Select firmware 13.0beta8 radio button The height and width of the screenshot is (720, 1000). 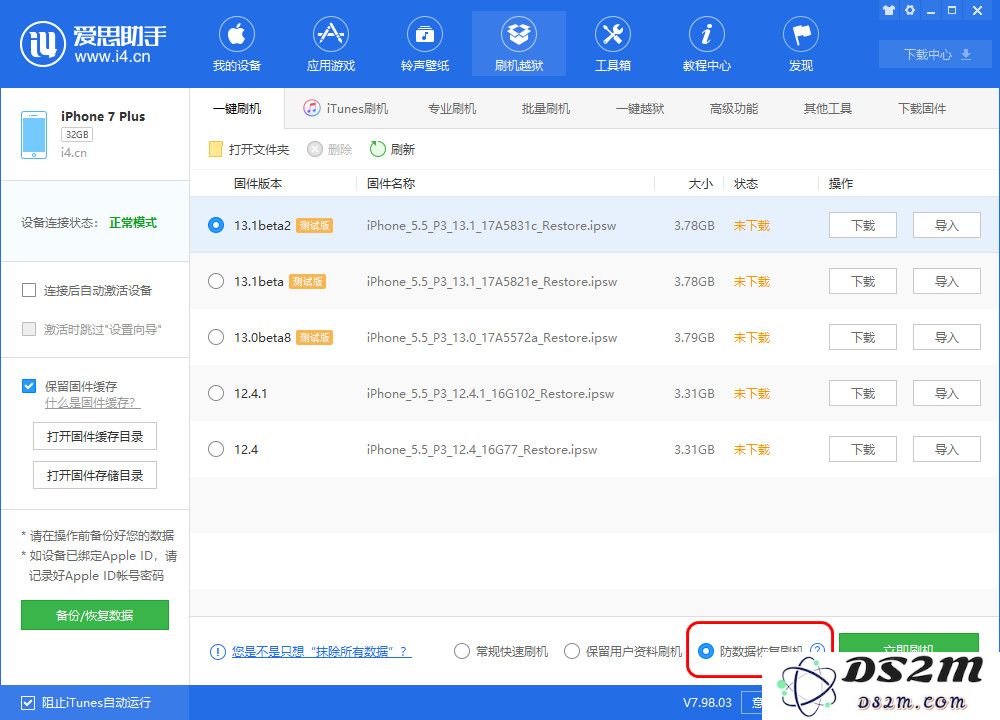click(216, 337)
